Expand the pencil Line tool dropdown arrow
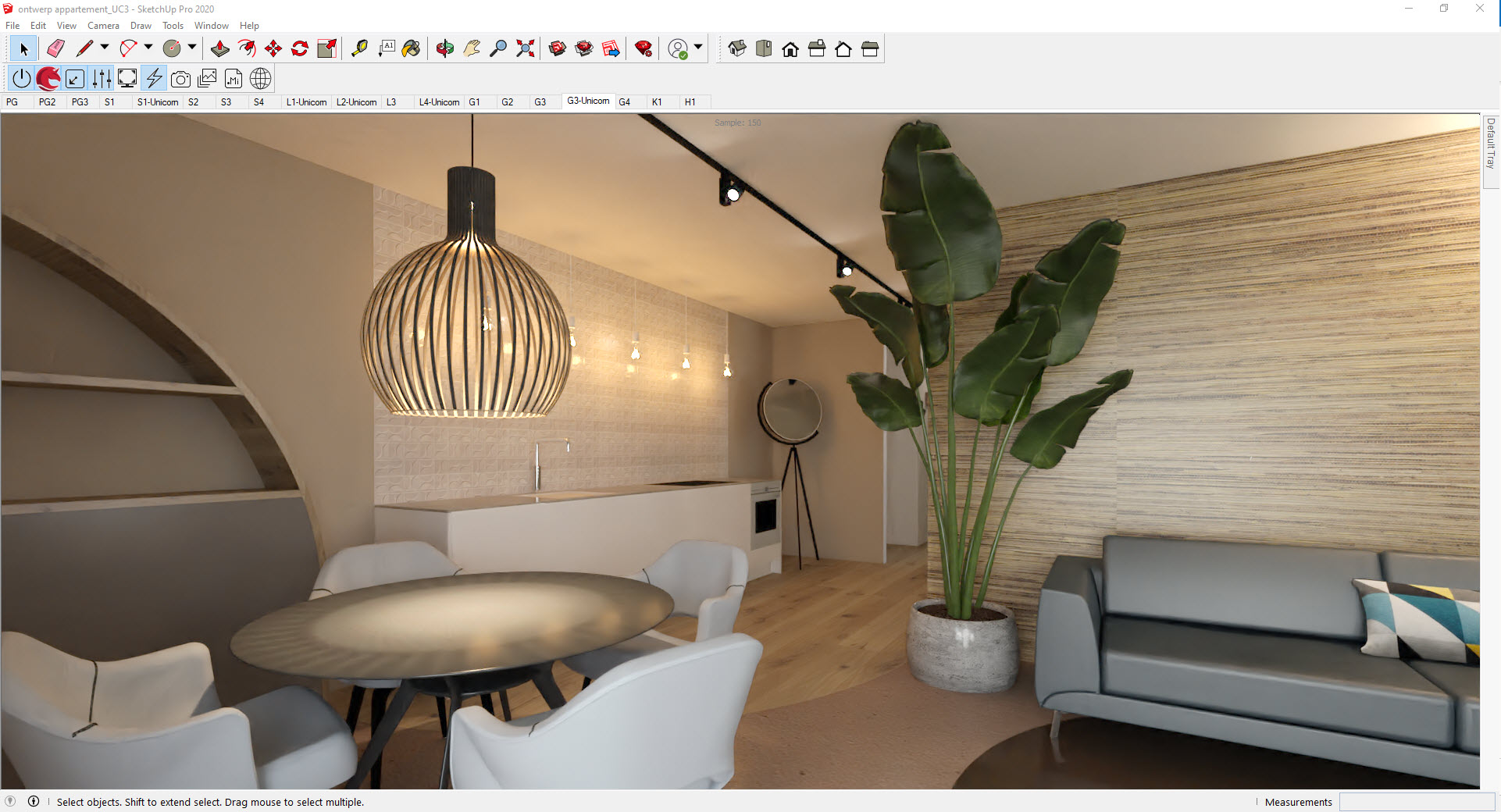This screenshot has height=812, width=1501. click(x=105, y=48)
